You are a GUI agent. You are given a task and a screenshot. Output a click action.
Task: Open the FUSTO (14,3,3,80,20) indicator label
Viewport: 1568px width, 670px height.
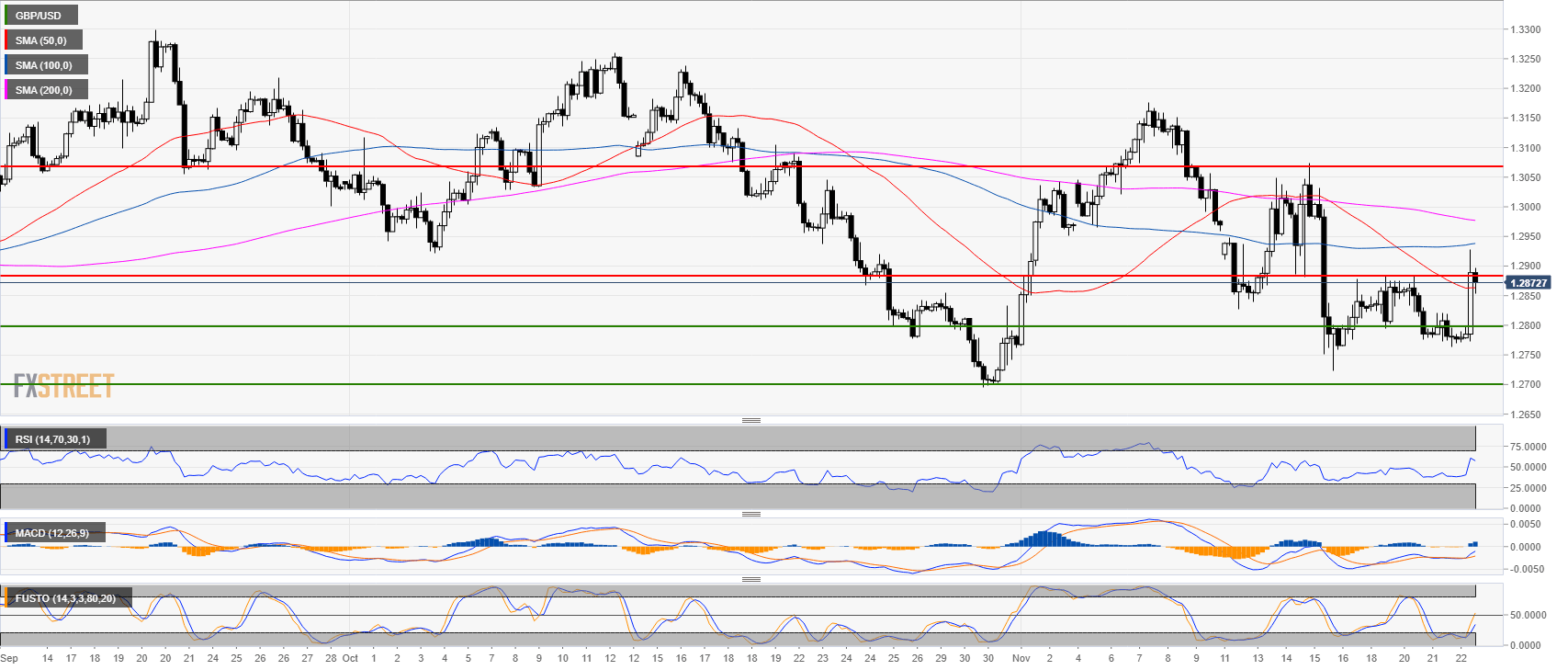tap(65, 598)
